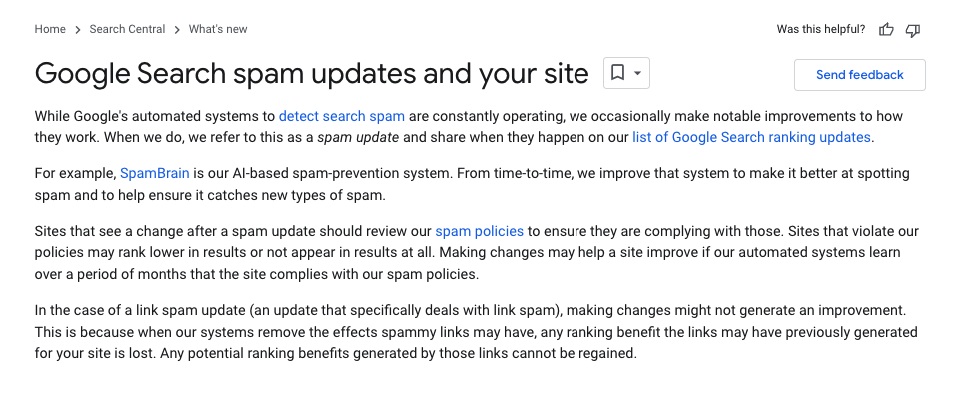Click the paragraph beginning 'In the case of'

tap(476, 332)
